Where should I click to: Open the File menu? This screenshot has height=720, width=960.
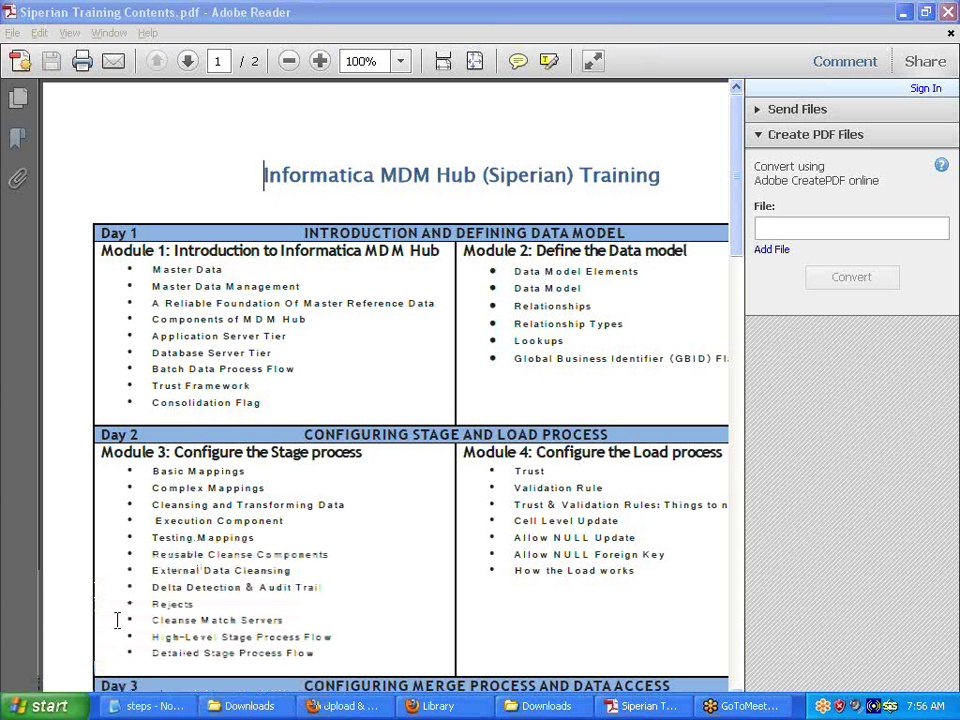(12, 33)
